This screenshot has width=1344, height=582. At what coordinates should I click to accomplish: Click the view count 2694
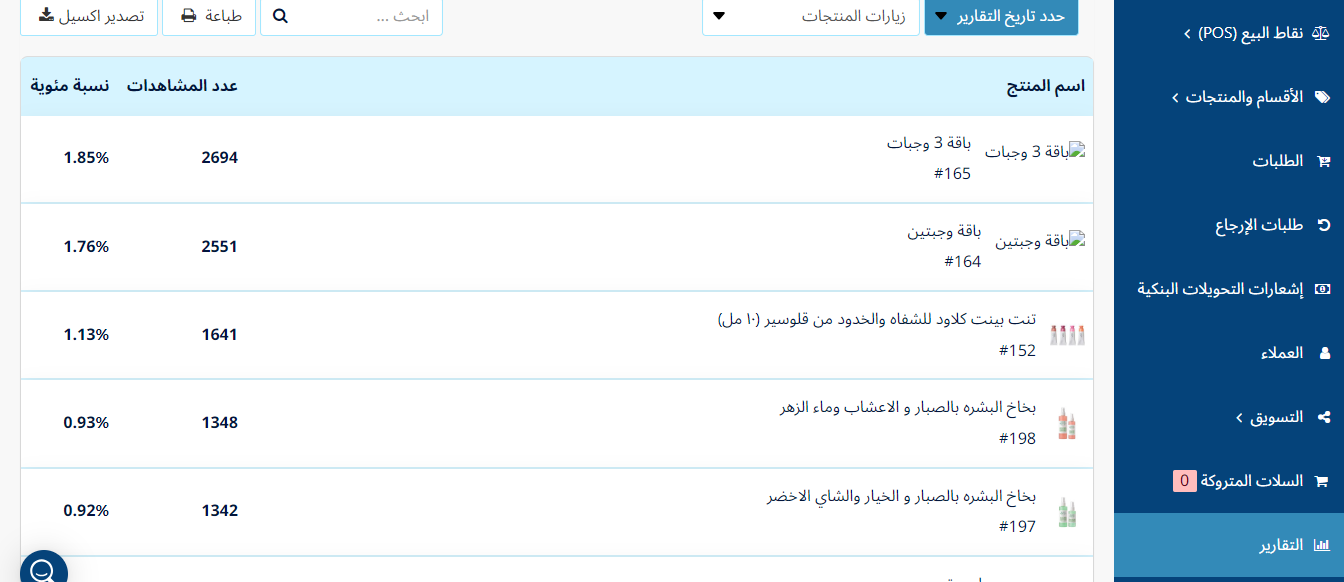[219, 158]
